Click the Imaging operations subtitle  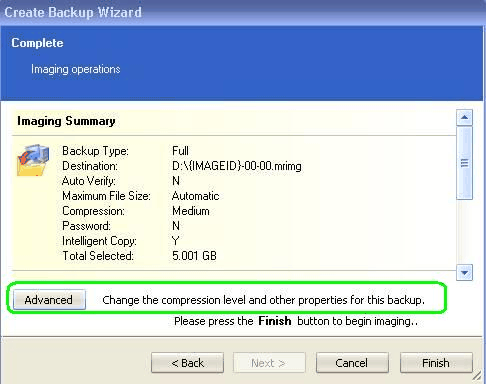click(76, 69)
